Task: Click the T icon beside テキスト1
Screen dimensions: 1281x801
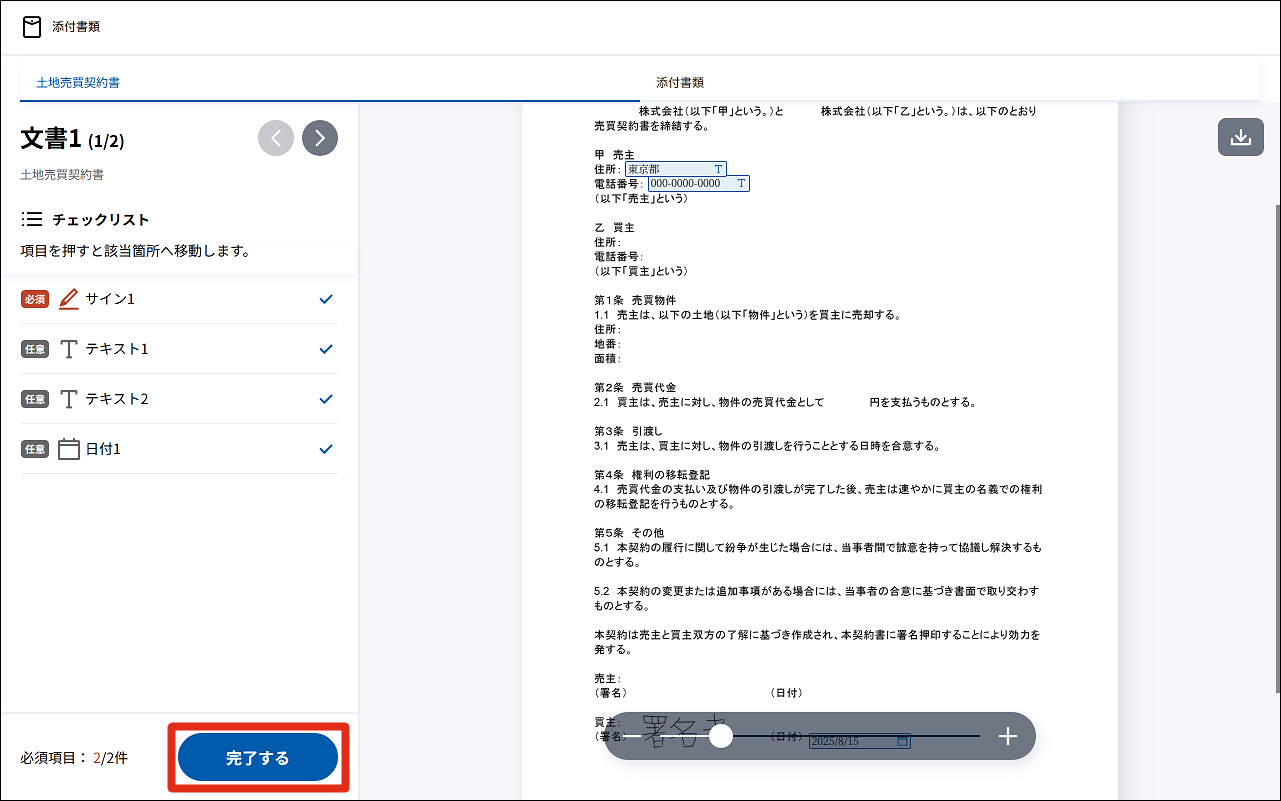Action: pyautogui.click(x=68, y=349)
